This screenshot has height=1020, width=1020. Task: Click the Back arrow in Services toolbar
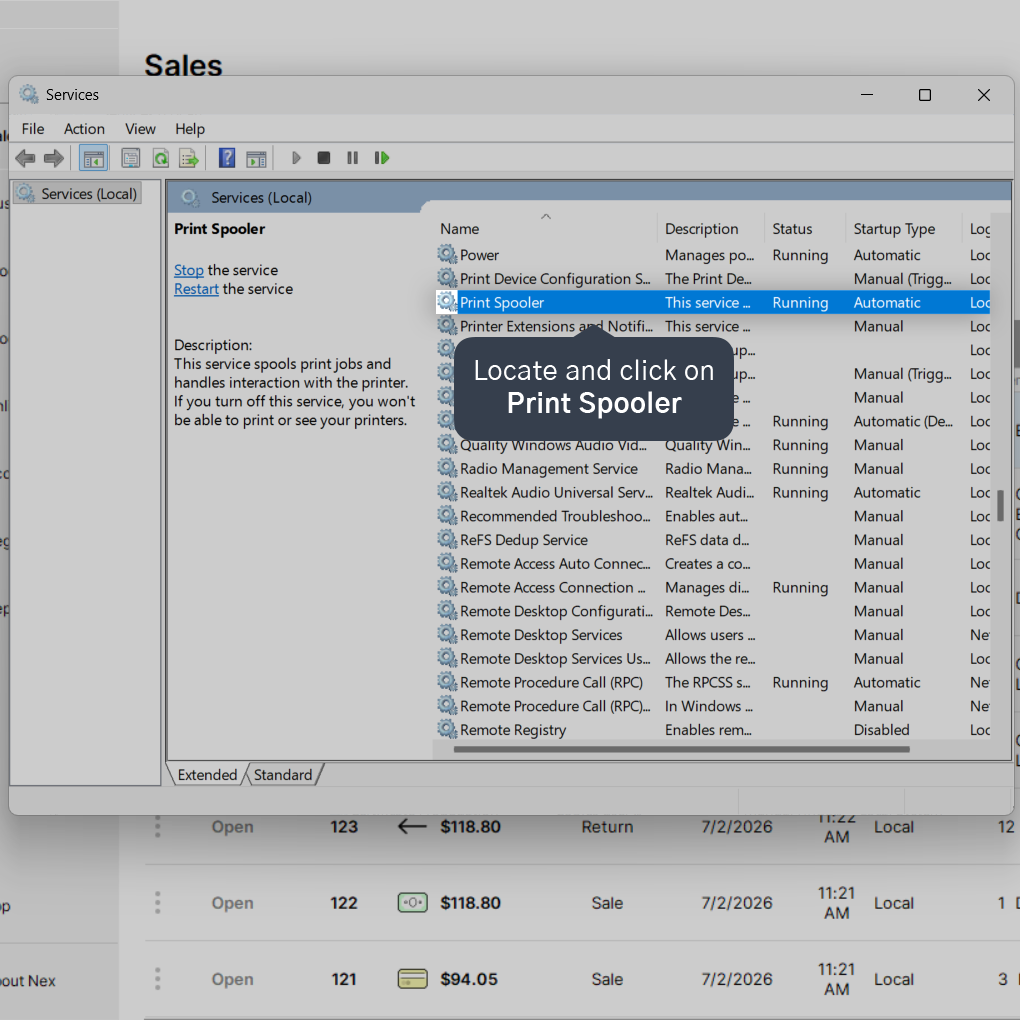(25, 158)
